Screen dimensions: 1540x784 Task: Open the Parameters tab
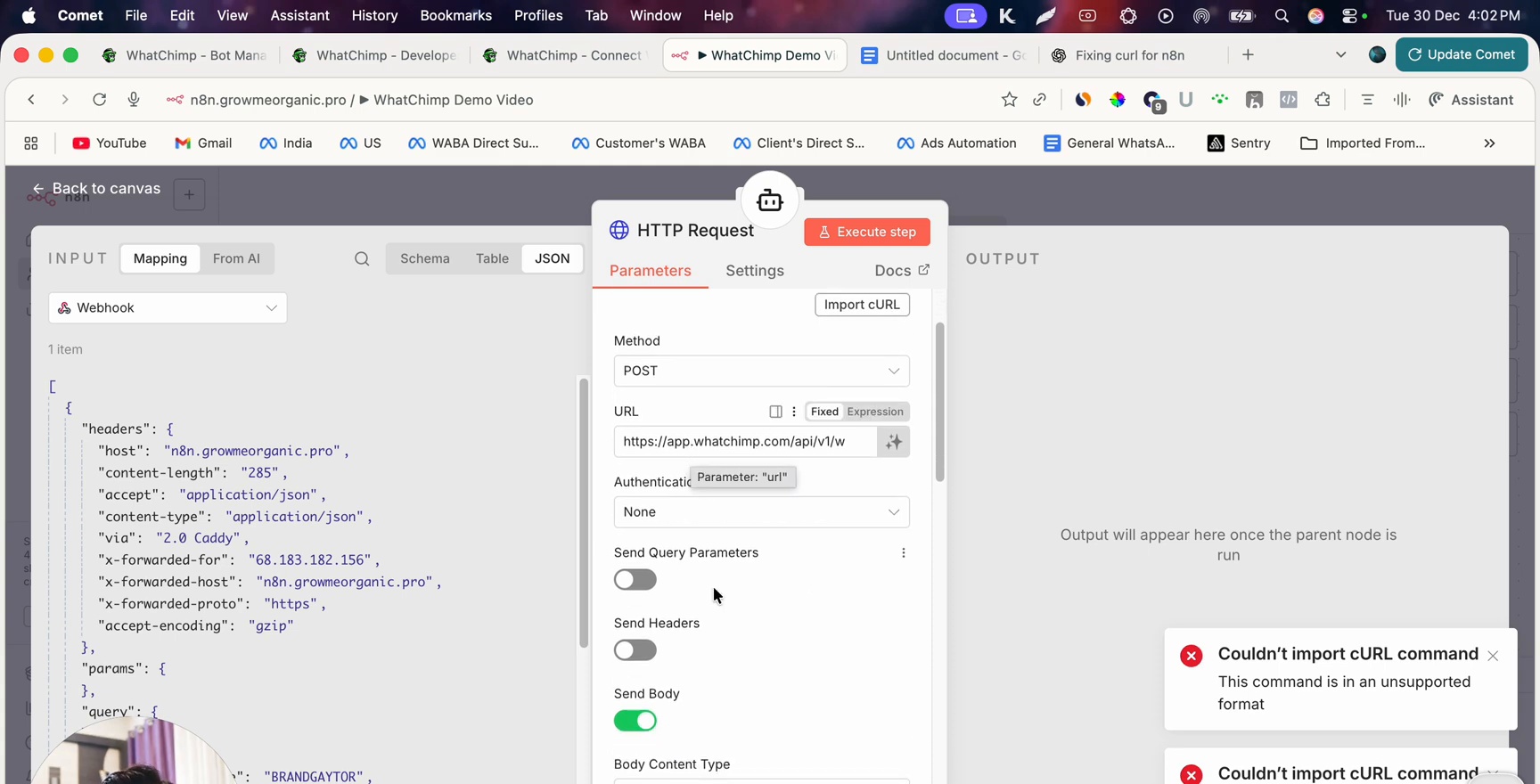[x=651, y=271]
